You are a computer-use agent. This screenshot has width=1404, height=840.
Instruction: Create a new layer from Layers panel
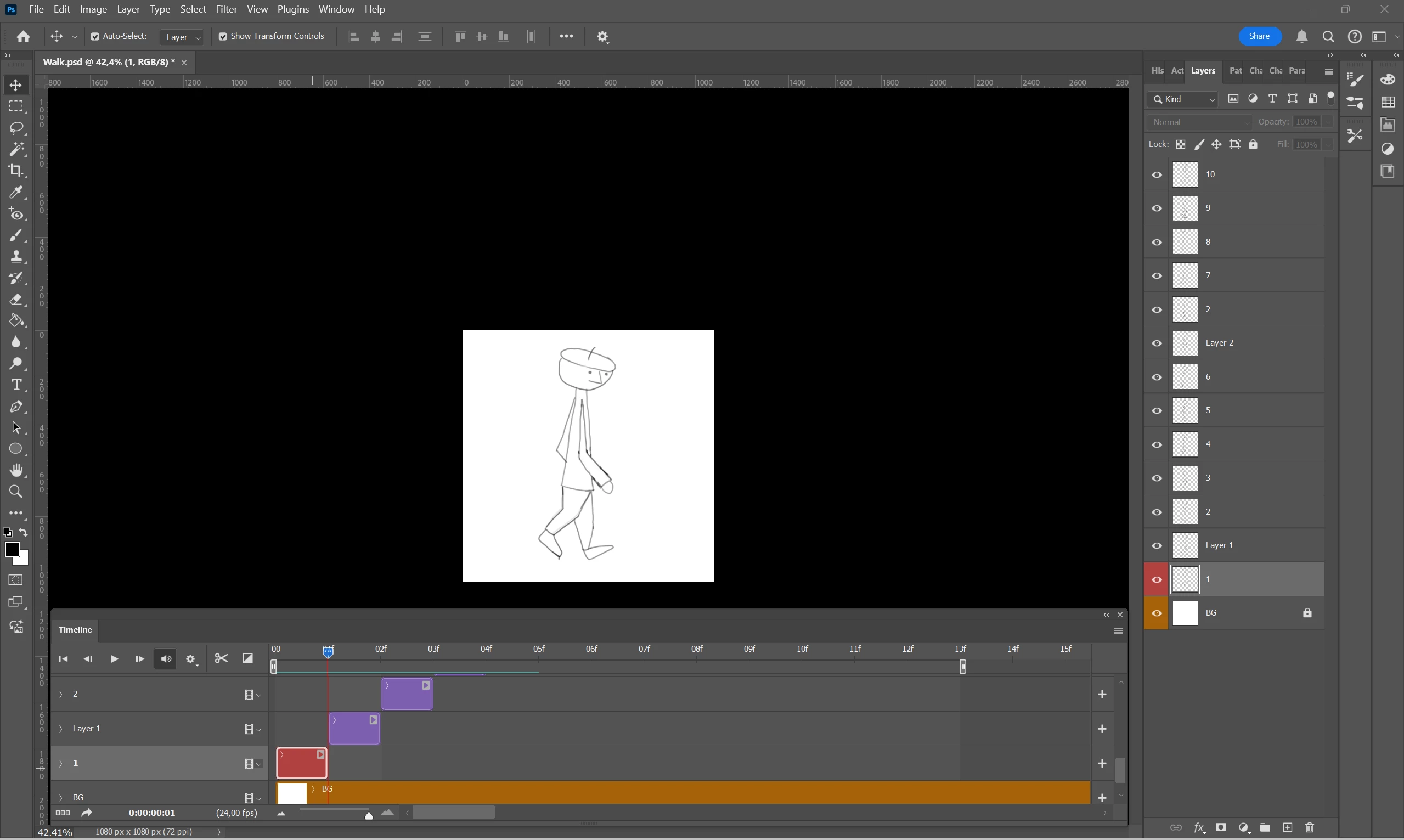pyautogui.click(x=1288, y=827)
